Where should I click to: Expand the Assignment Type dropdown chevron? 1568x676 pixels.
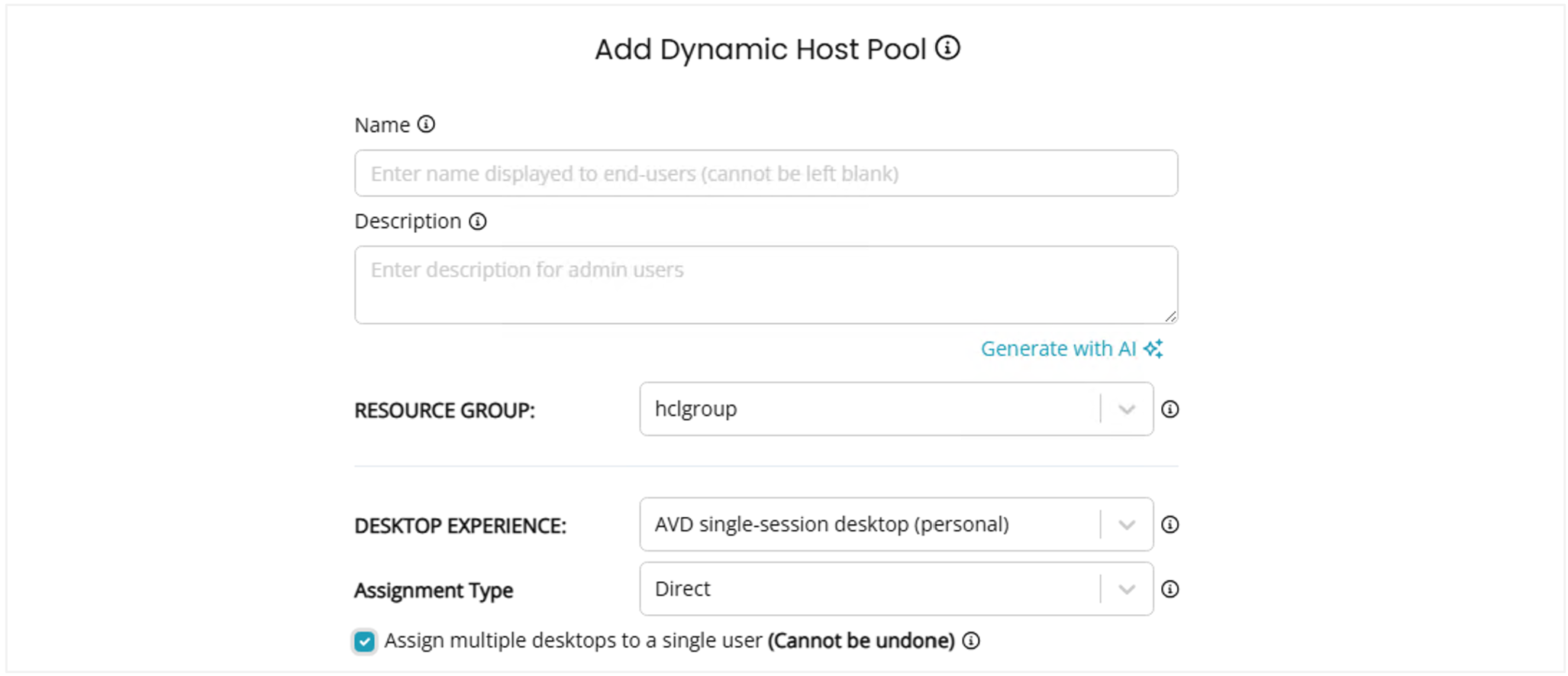click(1127, 589)
